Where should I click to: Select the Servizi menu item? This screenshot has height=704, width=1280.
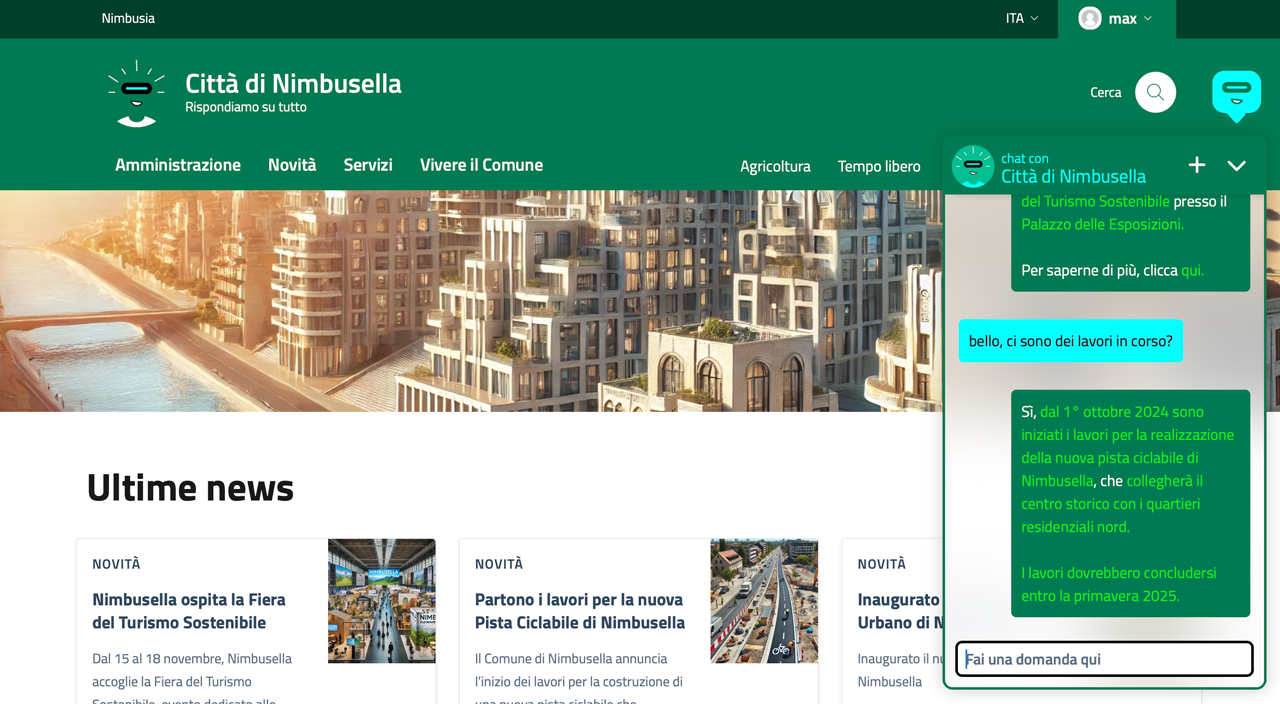[x=367, y=165]
